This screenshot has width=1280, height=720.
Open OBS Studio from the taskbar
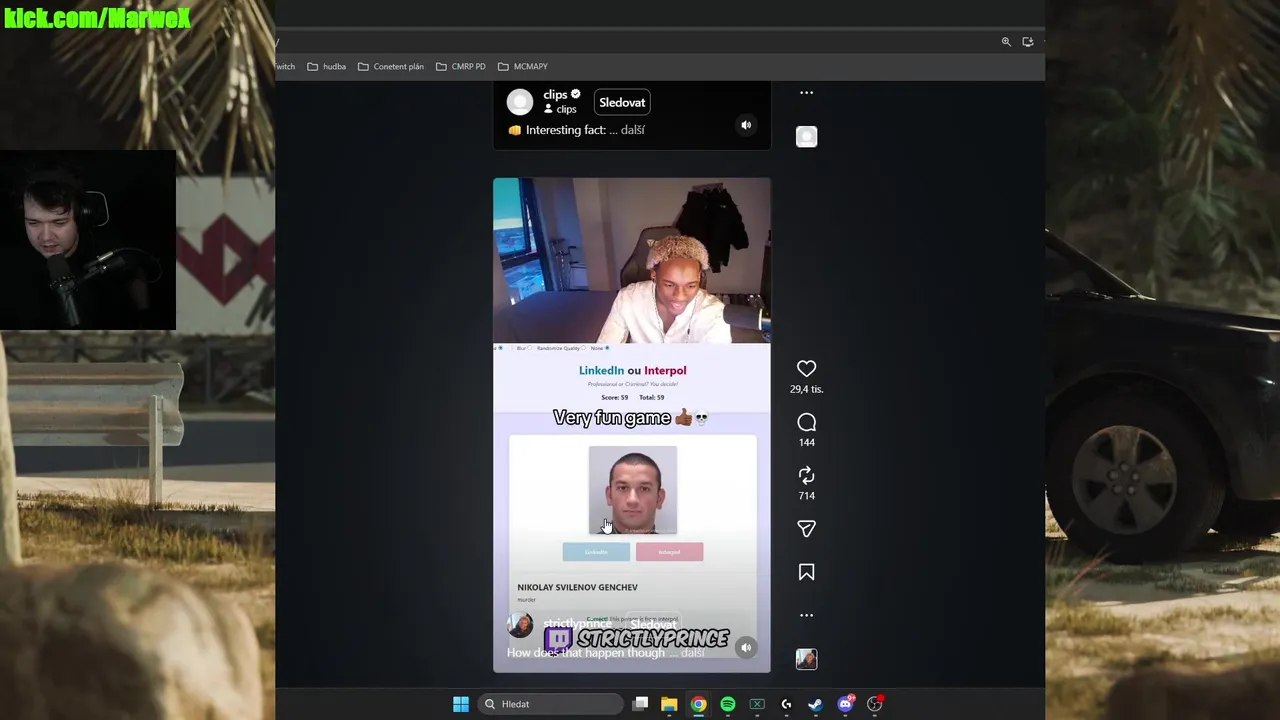(874, 704)
